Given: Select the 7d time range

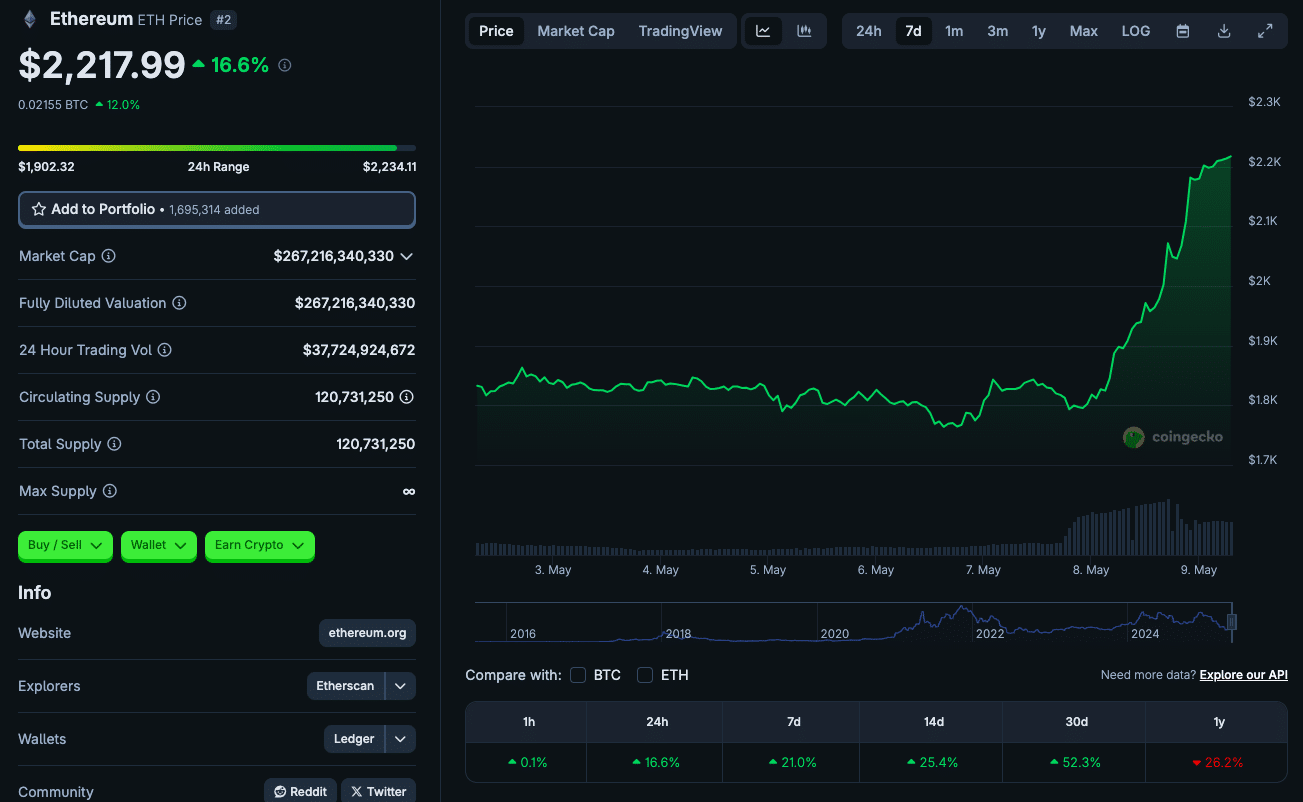Looking at the screenshot, I should tap(913, 31).
